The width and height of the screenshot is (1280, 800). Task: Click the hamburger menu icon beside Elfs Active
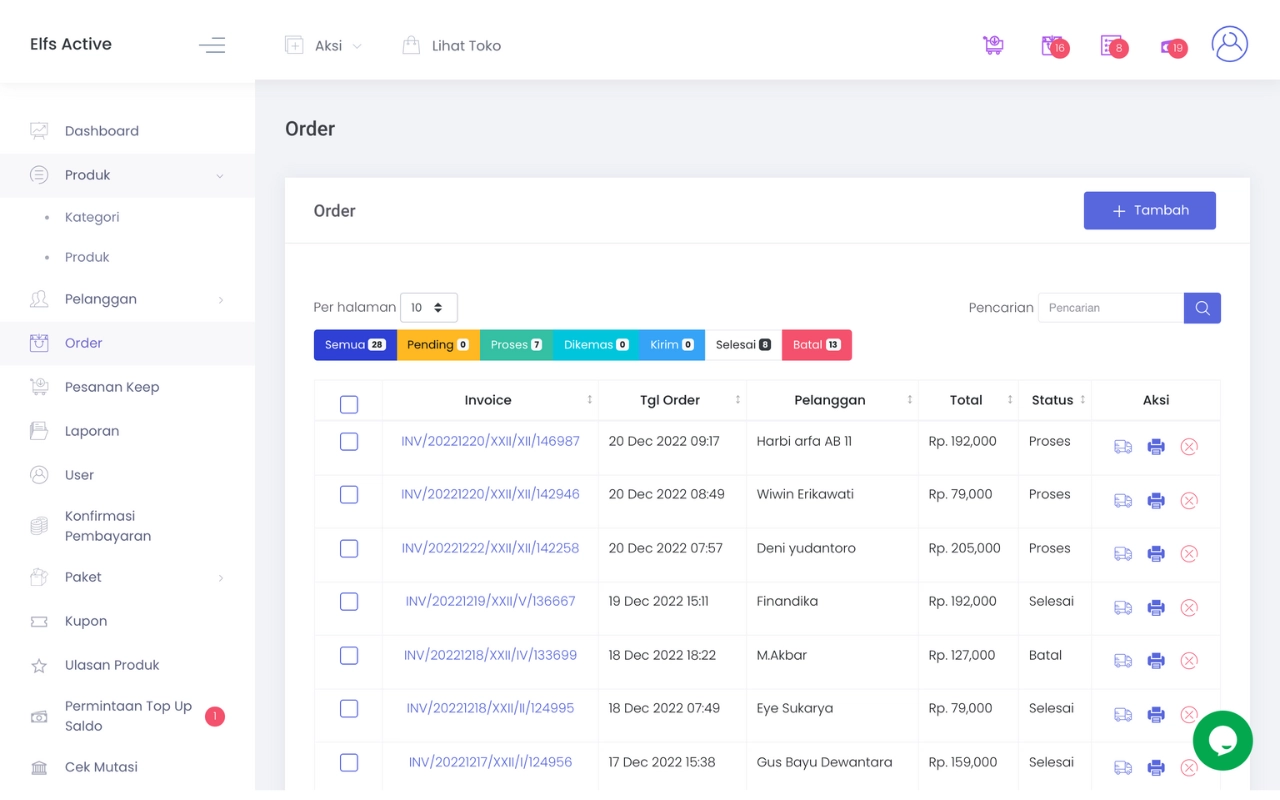pyautogui.click(x=212, y=45)
